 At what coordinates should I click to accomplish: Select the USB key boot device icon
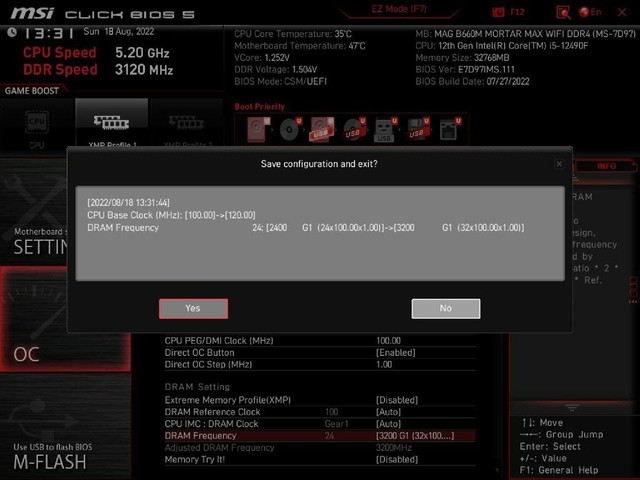click(385, 129)
